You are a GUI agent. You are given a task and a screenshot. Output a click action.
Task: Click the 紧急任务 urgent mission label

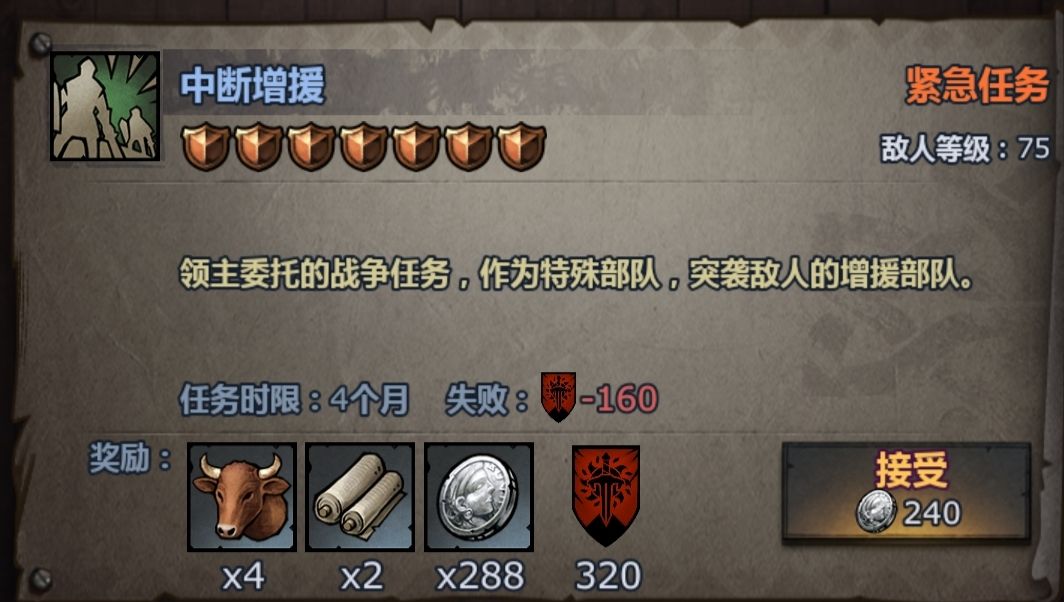click(977, 85)
